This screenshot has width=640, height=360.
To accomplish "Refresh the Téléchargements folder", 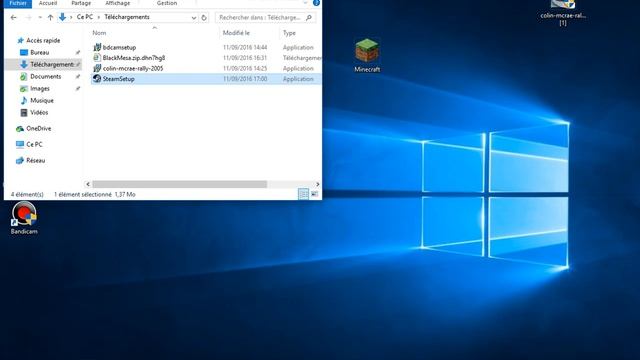I will tap(204, 18).
